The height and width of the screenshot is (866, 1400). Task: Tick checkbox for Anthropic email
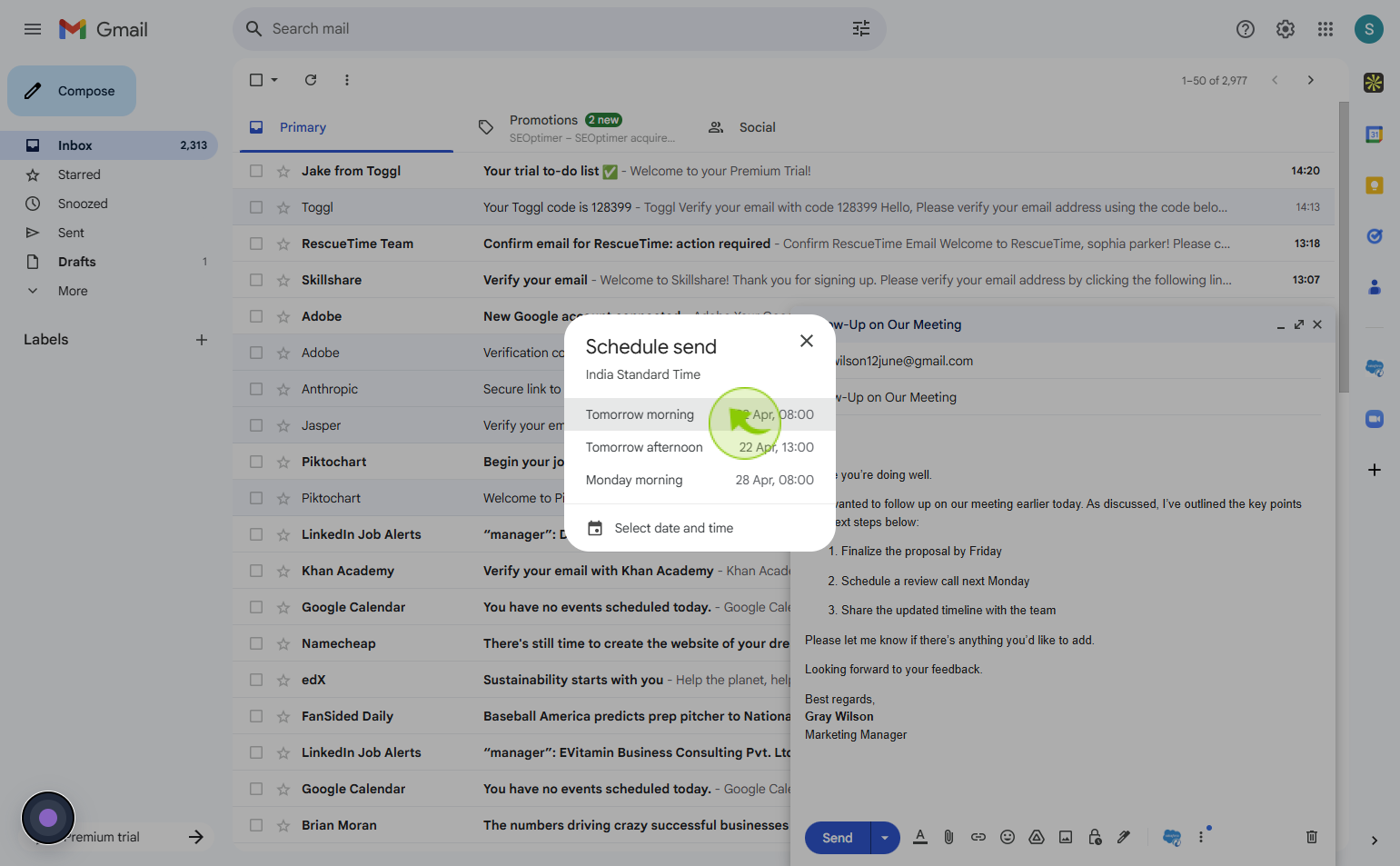coord(256,389)
